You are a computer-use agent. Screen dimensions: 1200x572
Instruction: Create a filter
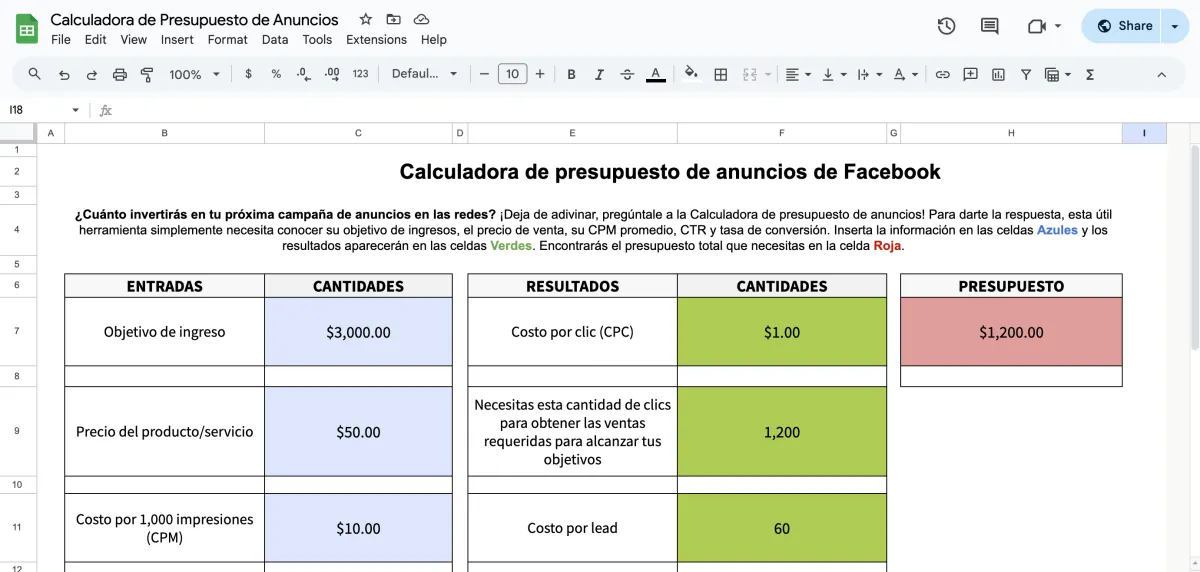(x=1025, y=74)
